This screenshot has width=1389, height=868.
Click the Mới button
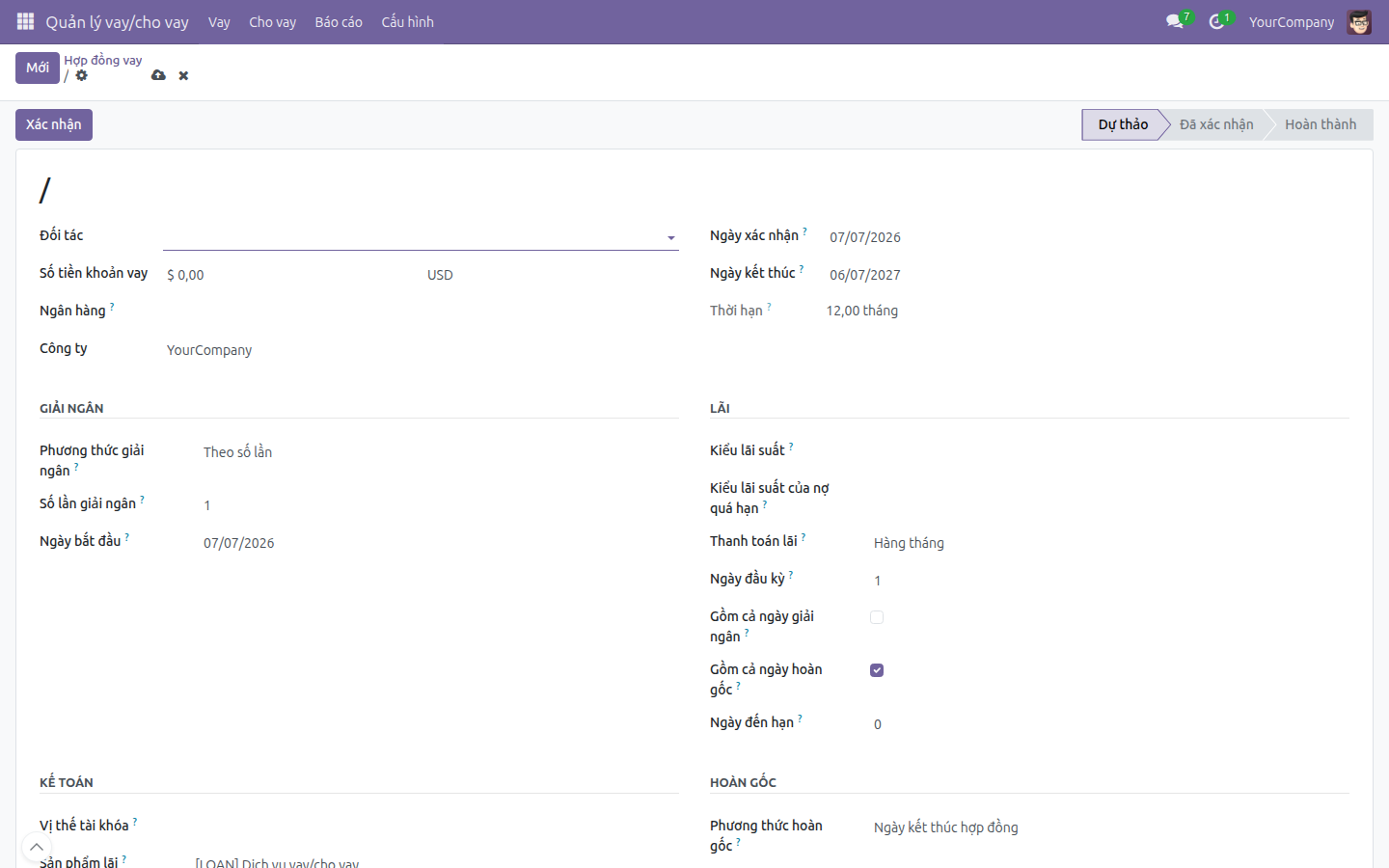[x=38, y=68]
